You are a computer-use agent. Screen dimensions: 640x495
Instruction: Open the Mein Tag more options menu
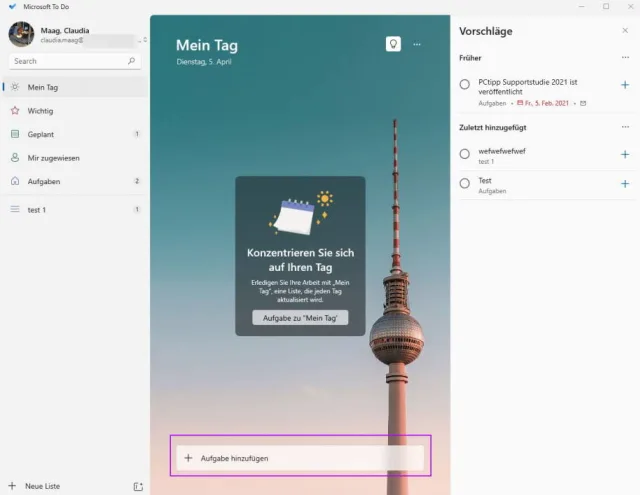[x=417, y=44]
